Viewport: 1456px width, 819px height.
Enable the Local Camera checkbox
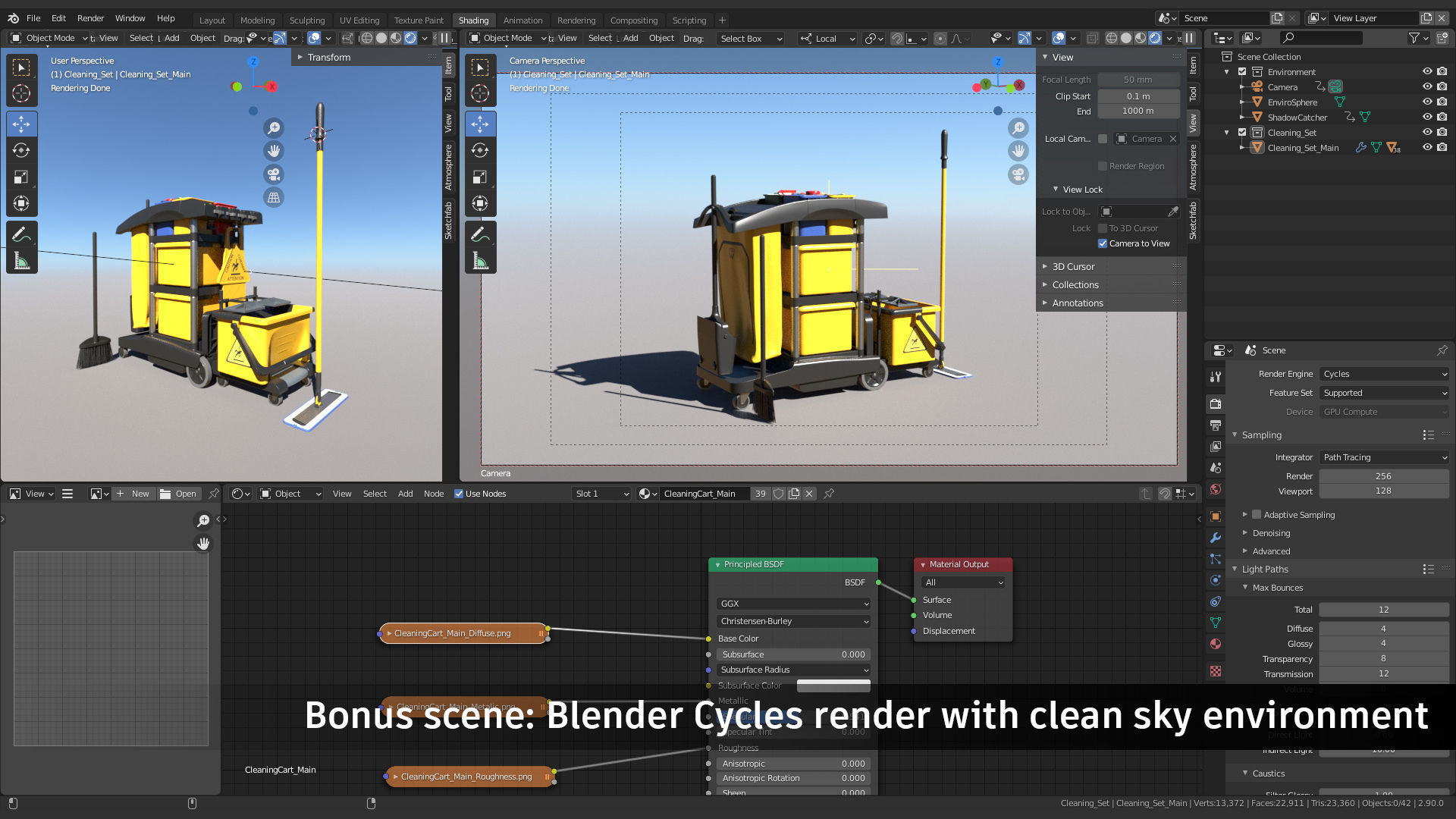tap(1102, 139)
